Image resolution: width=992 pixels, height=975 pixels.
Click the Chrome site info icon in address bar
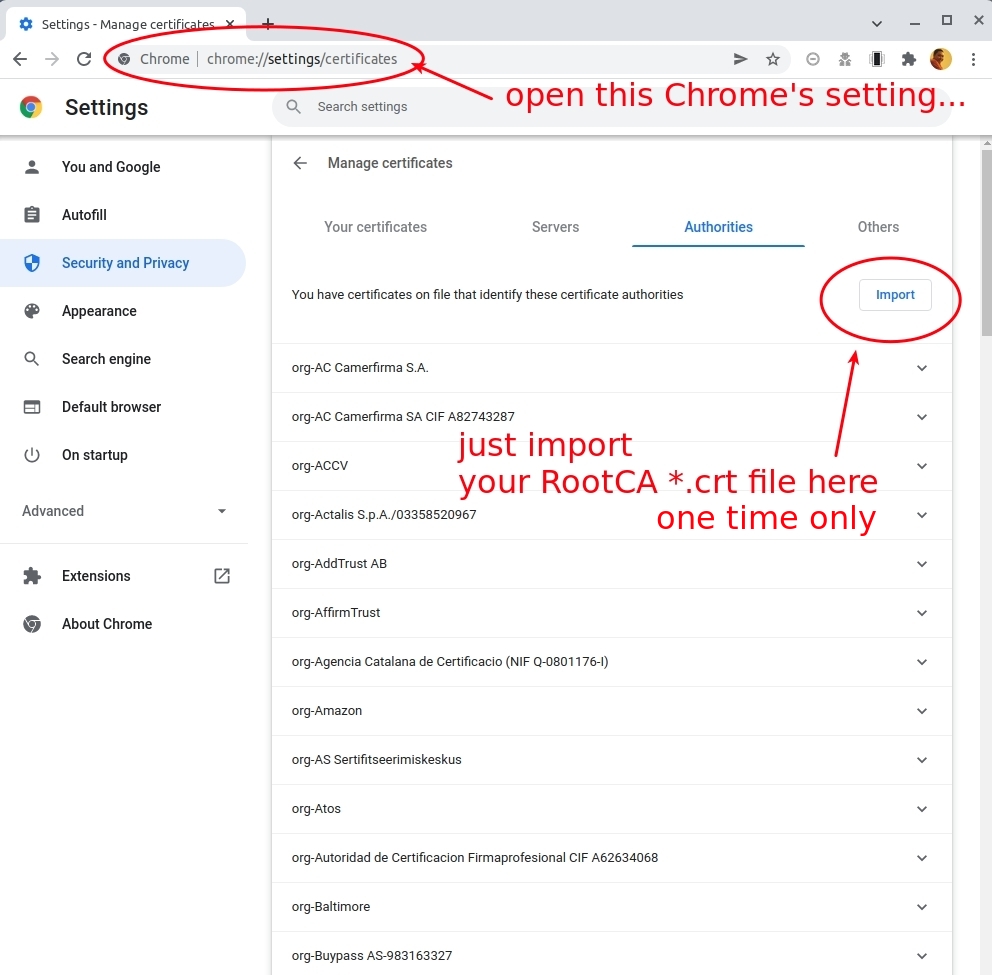coord(124,59)
